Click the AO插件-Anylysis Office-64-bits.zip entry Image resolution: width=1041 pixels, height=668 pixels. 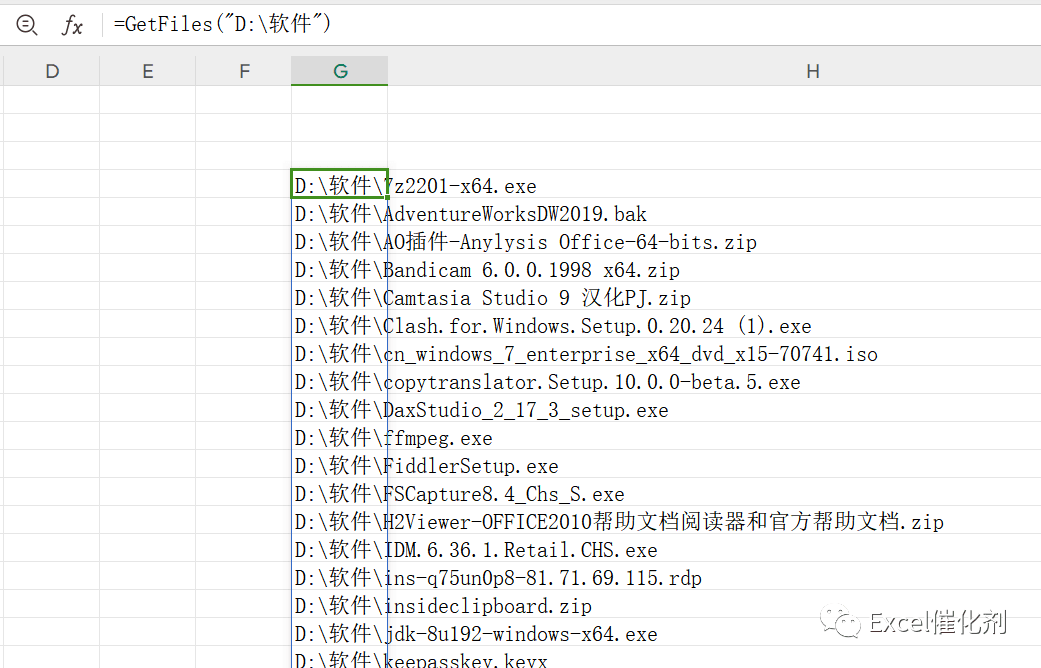[x=526, y=242]
